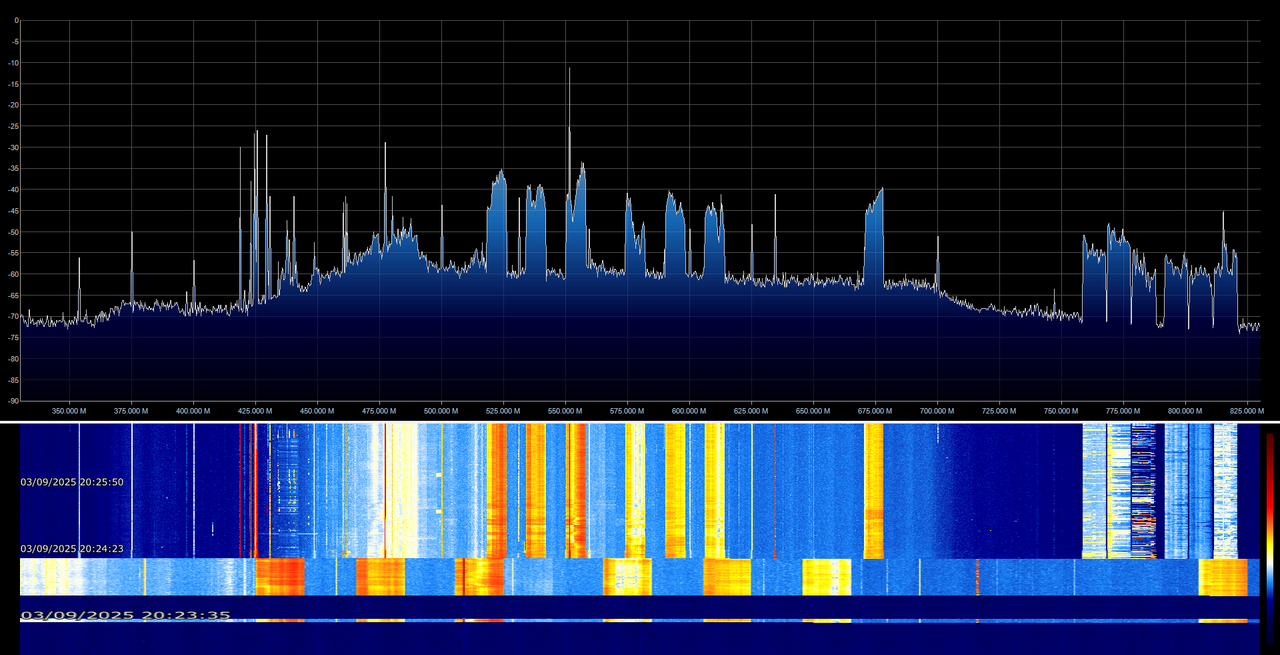Select the -80 dB level label
The width and height of the screenshot is (1280, 655).
pyautogui.click(x=13, y=359)
